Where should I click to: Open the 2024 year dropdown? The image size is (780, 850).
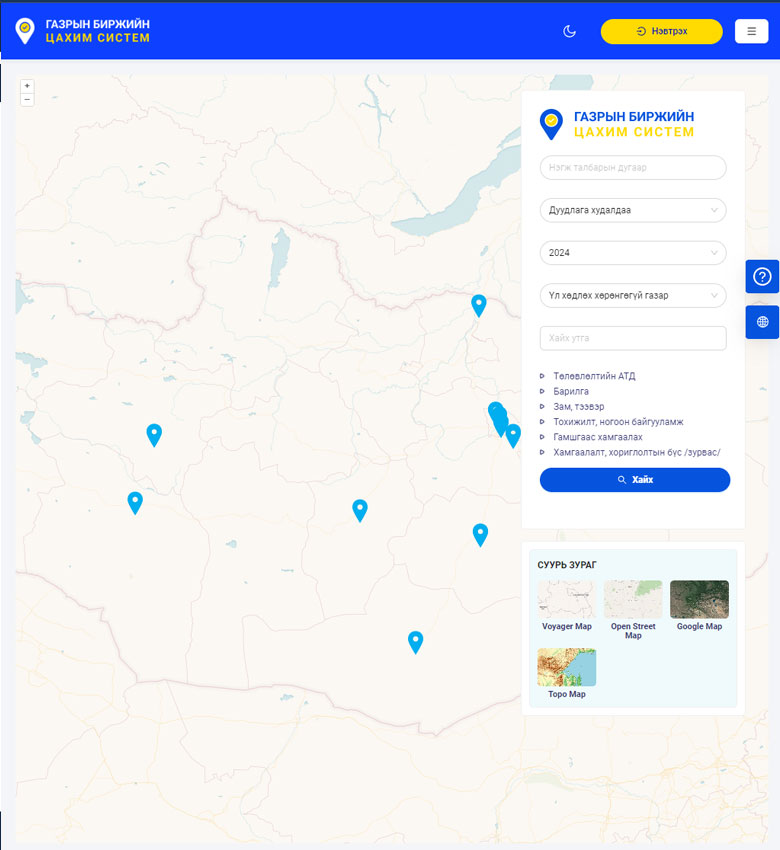632,253
